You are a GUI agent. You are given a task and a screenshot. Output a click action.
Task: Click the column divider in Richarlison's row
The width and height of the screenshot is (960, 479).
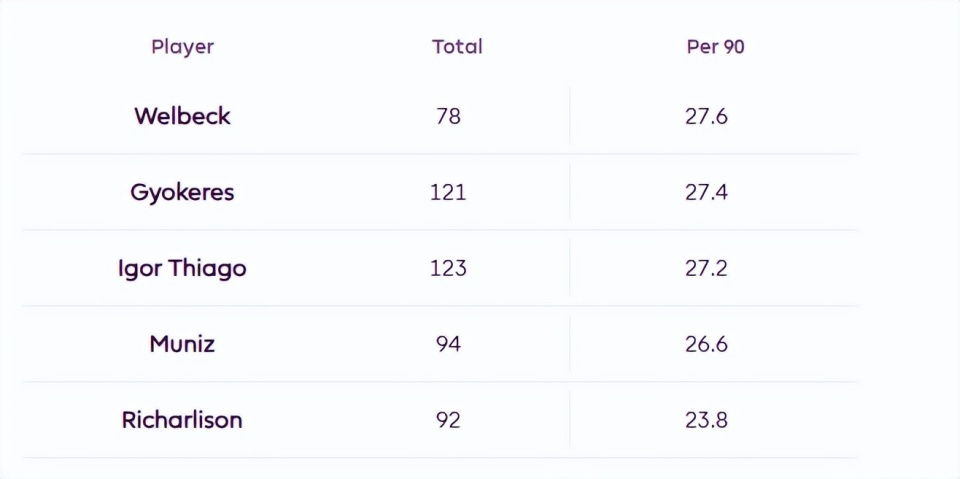pyautogui.click(x=570, y=420)
